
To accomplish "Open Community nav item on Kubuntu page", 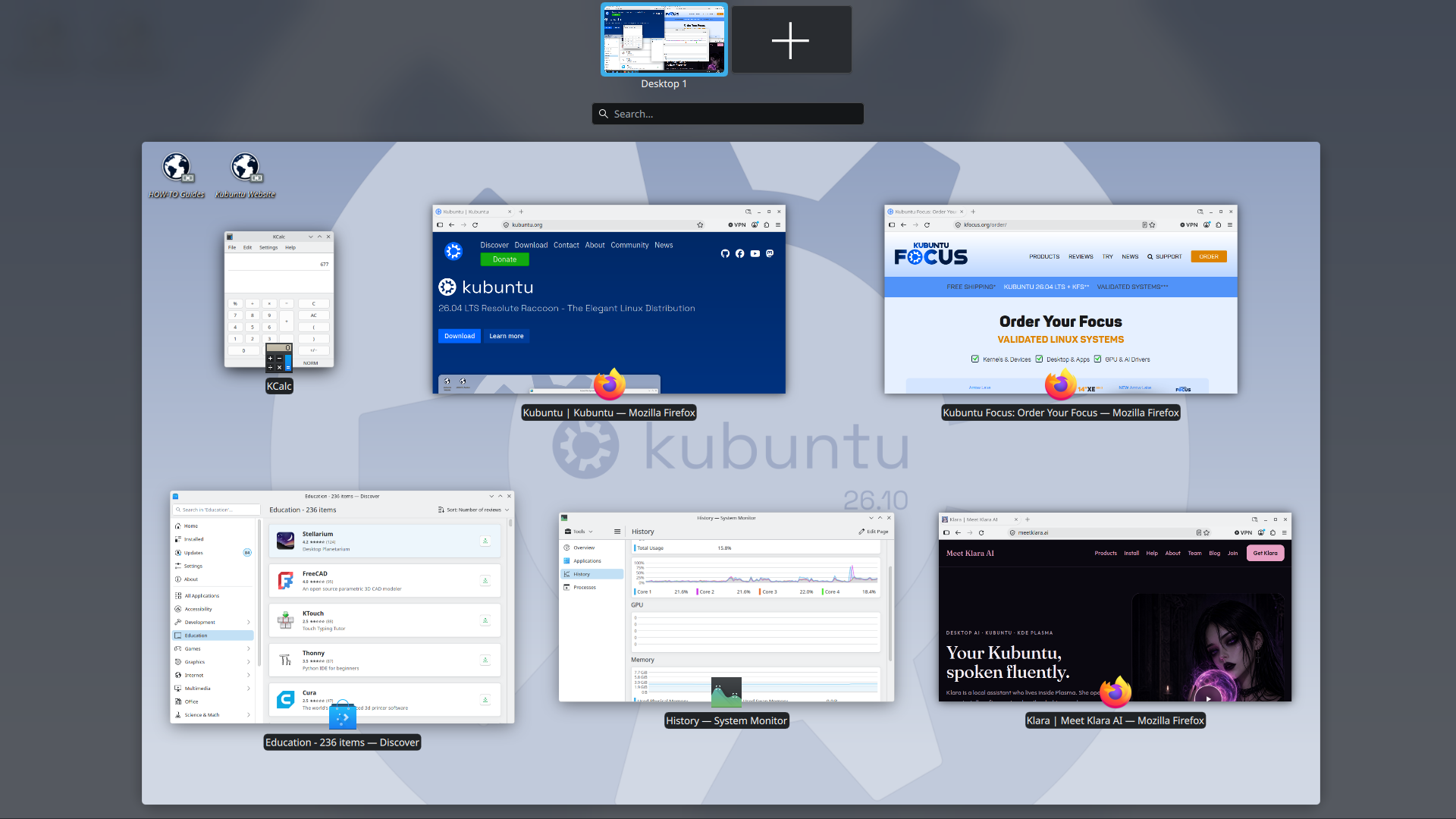I will (x=629, y=245).
